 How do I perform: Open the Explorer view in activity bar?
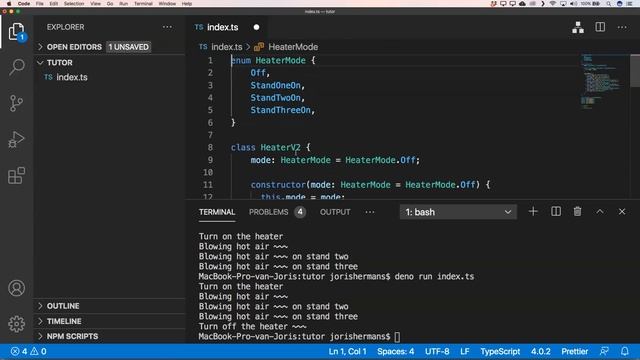tap(16, 32)
